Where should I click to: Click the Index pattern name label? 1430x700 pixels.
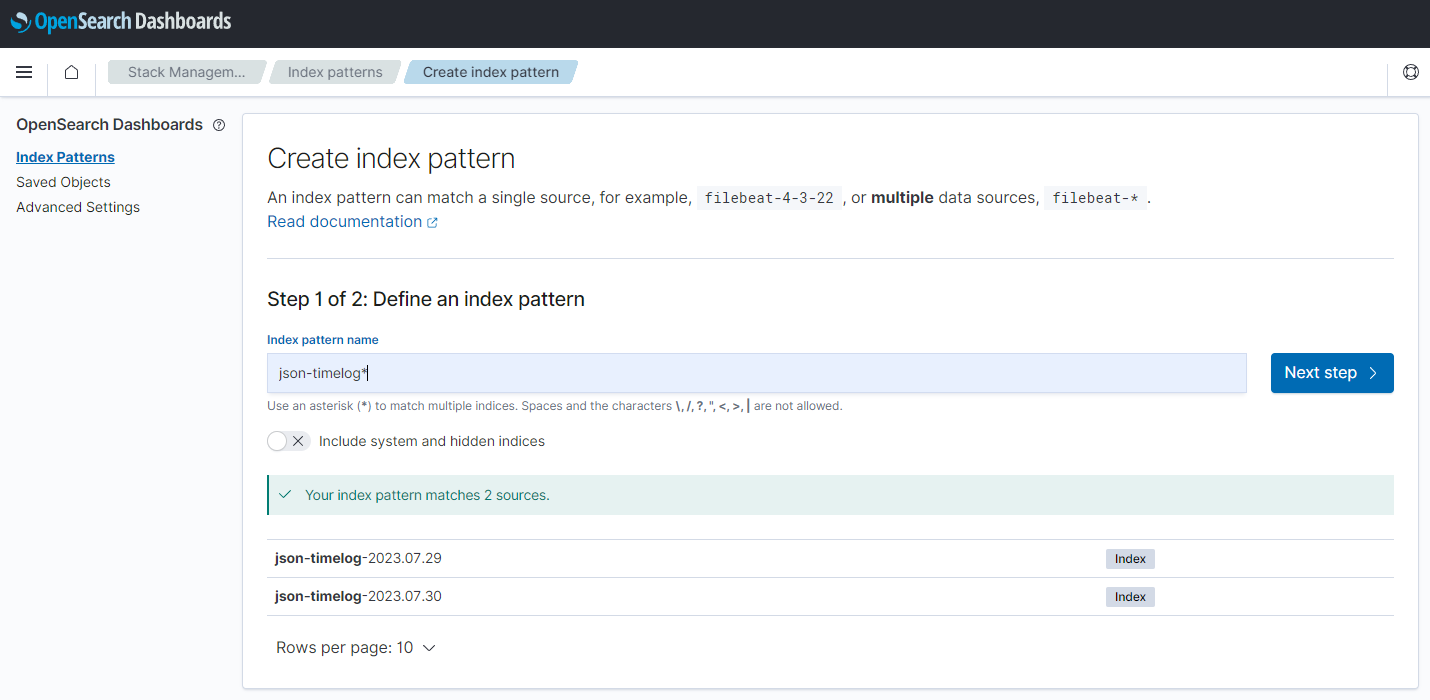point(323,340)
